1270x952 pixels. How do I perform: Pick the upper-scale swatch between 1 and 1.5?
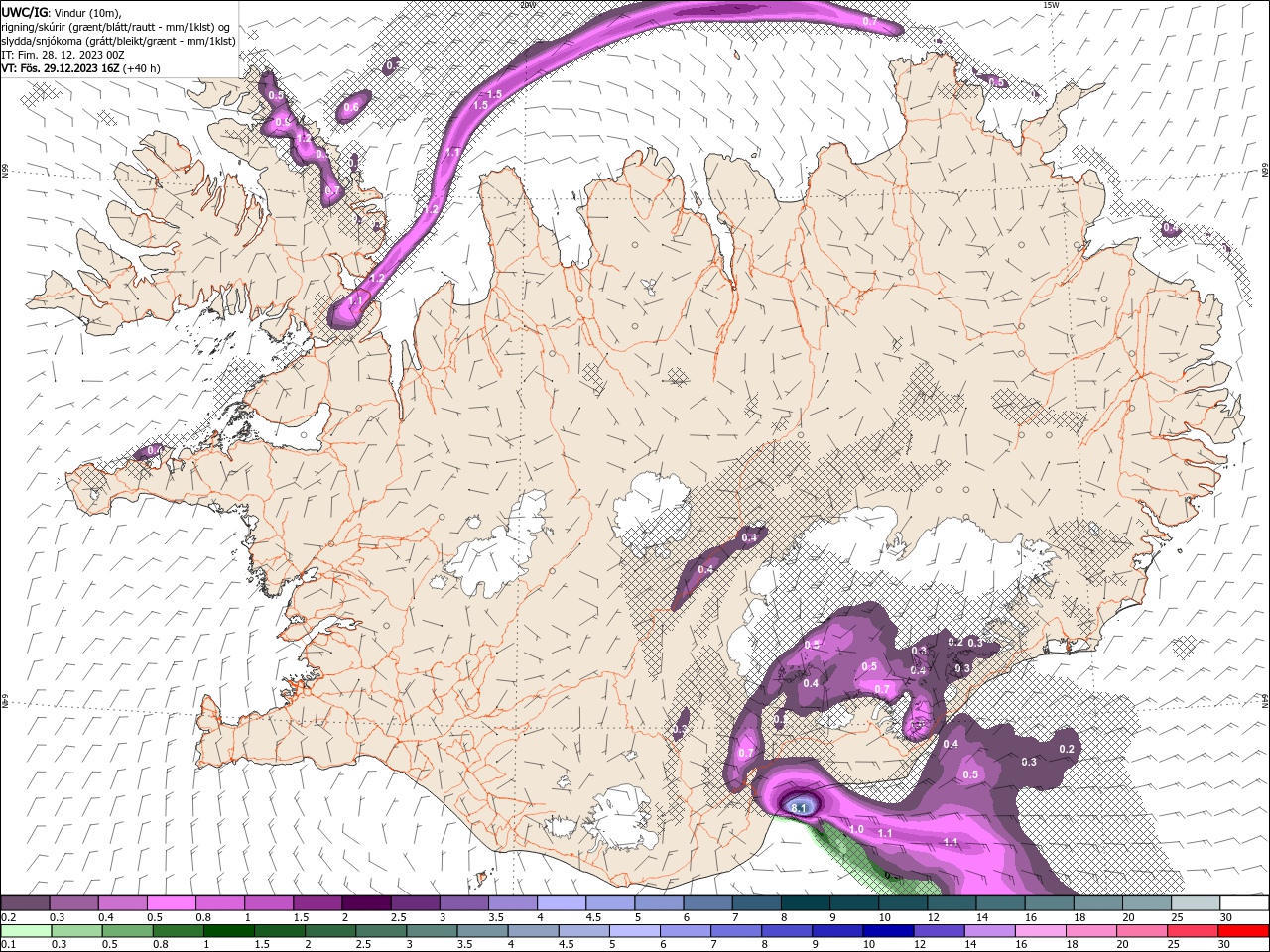268,903
